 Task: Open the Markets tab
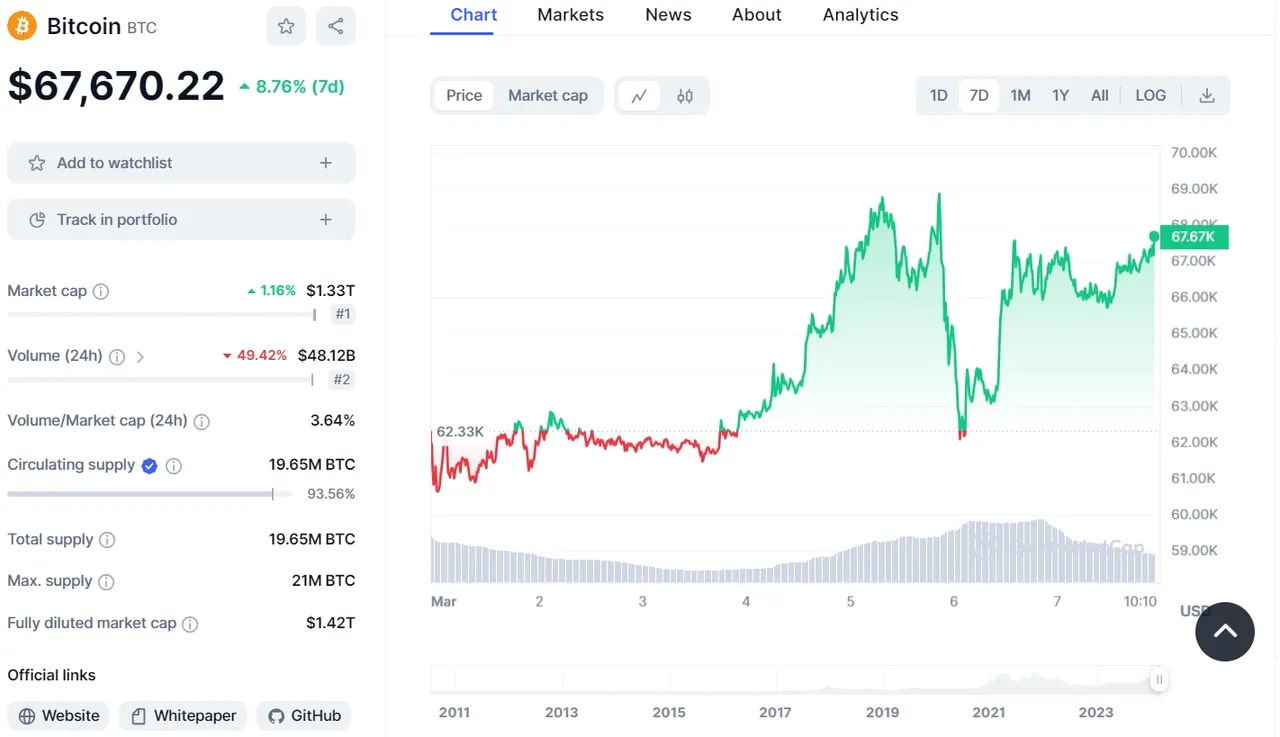click(570, 15)
